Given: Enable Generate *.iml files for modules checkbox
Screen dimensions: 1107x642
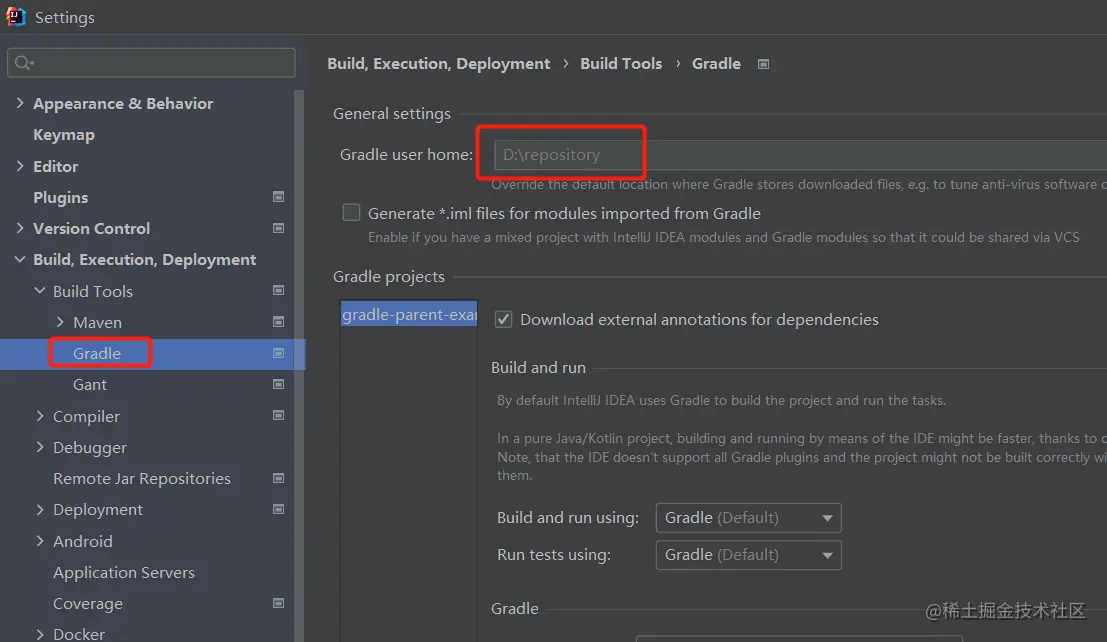Looking at the screenshot, I should [351, 213].
